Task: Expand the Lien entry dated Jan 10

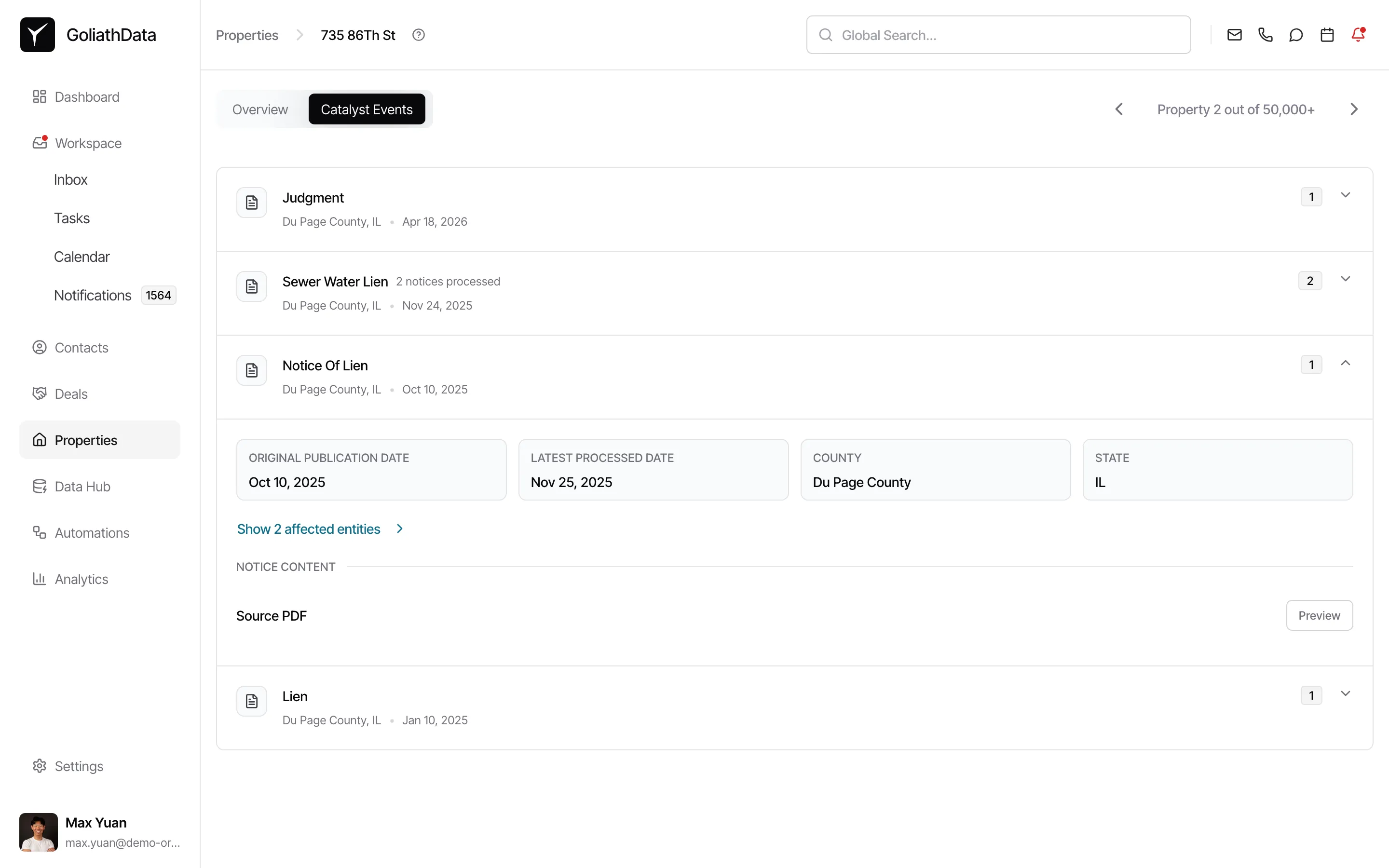Action: [x=1346, y=693]
